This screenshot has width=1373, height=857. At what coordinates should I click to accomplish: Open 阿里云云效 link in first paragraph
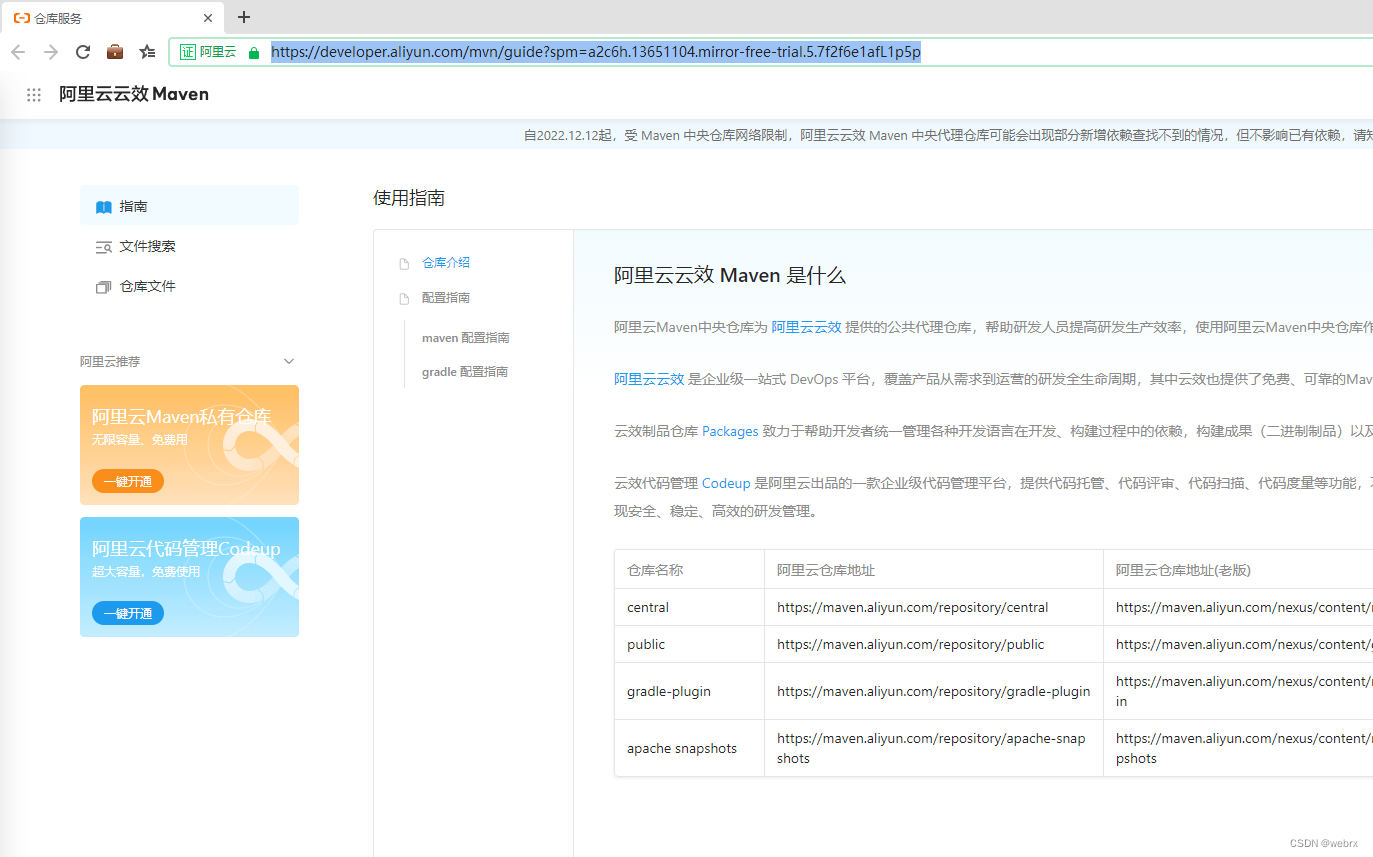point(806,327)
